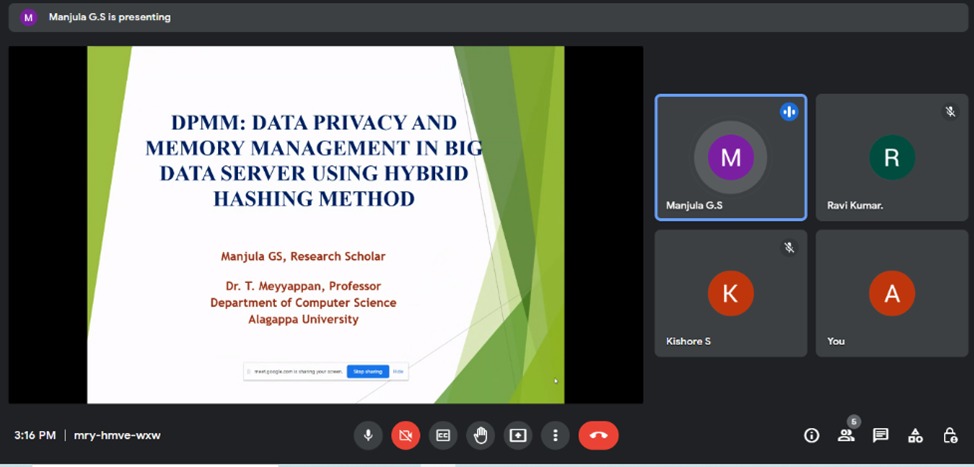Click Kishore S name label
The height and width of the screenshot is (467, 974).
(x=688, y=341)
